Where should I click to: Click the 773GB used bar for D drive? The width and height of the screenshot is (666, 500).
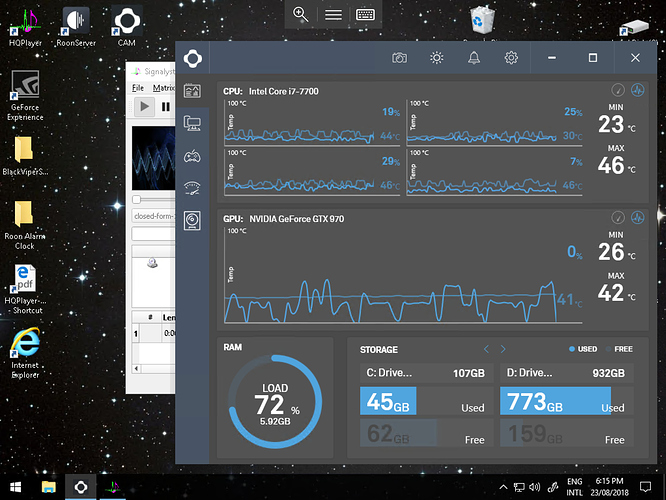tap(556, 401)
